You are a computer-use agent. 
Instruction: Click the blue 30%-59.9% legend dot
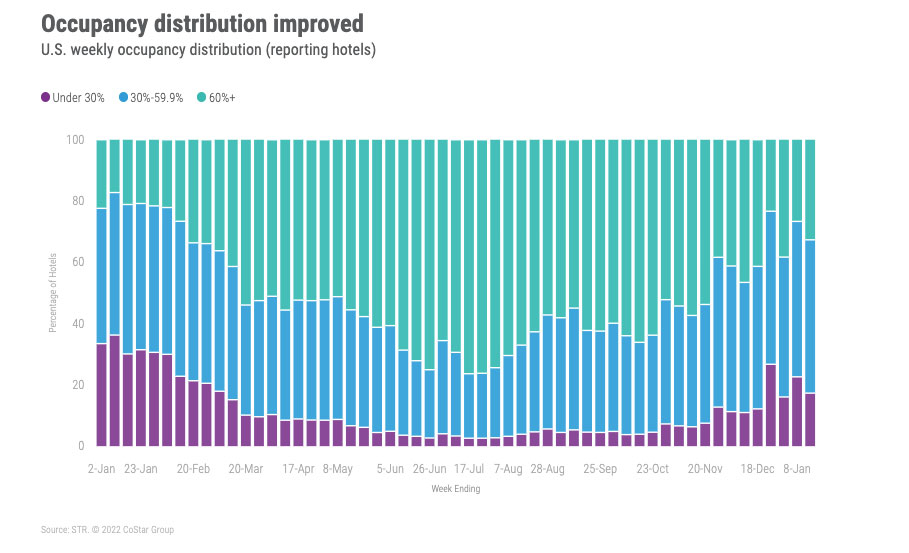(124, 97)
